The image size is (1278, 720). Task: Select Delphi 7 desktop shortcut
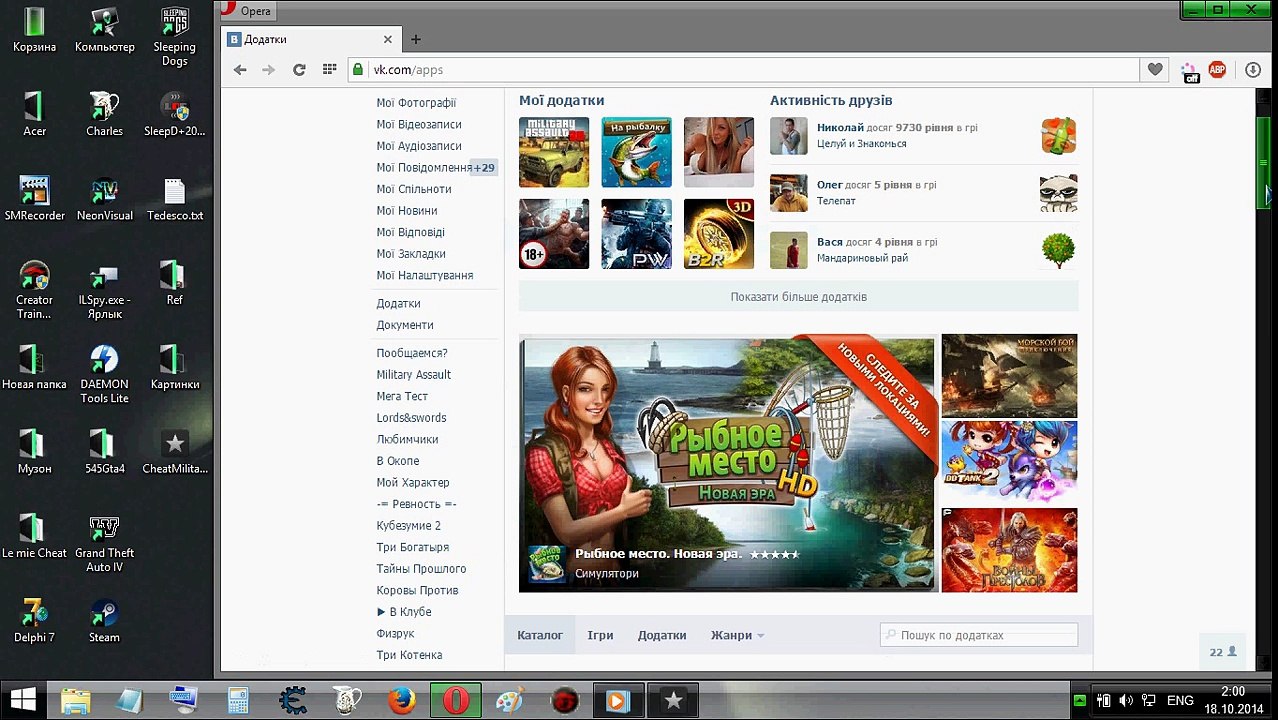point(34,620)
